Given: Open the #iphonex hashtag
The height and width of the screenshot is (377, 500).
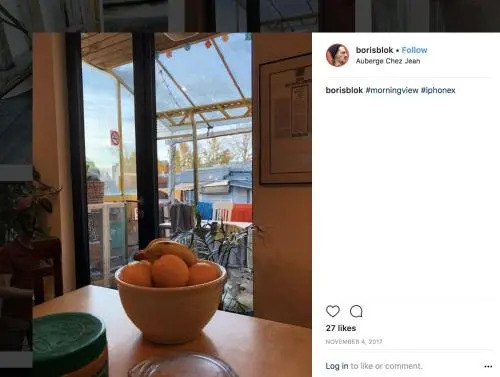Looking at the screenshot, I should pyautogui.click(x=438, y=90).
